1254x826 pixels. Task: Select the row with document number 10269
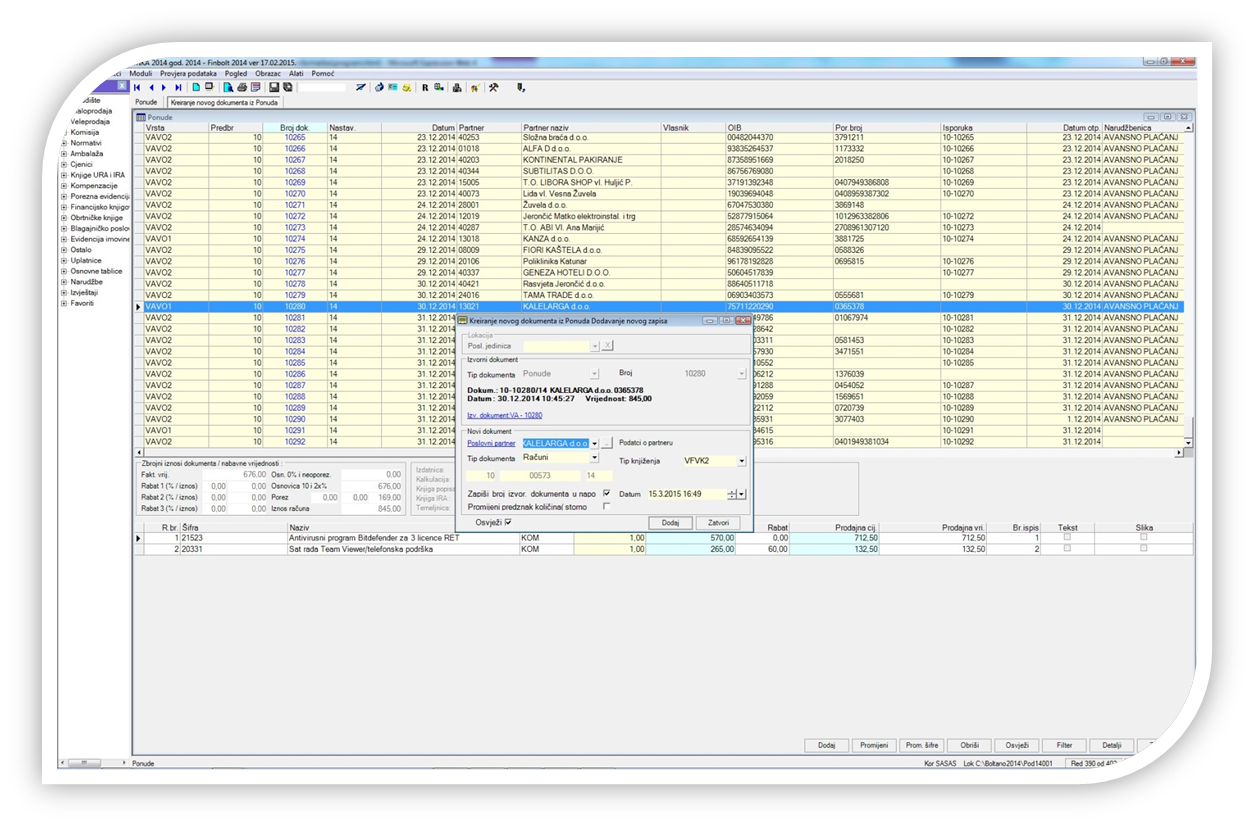[x=295, y=183]
